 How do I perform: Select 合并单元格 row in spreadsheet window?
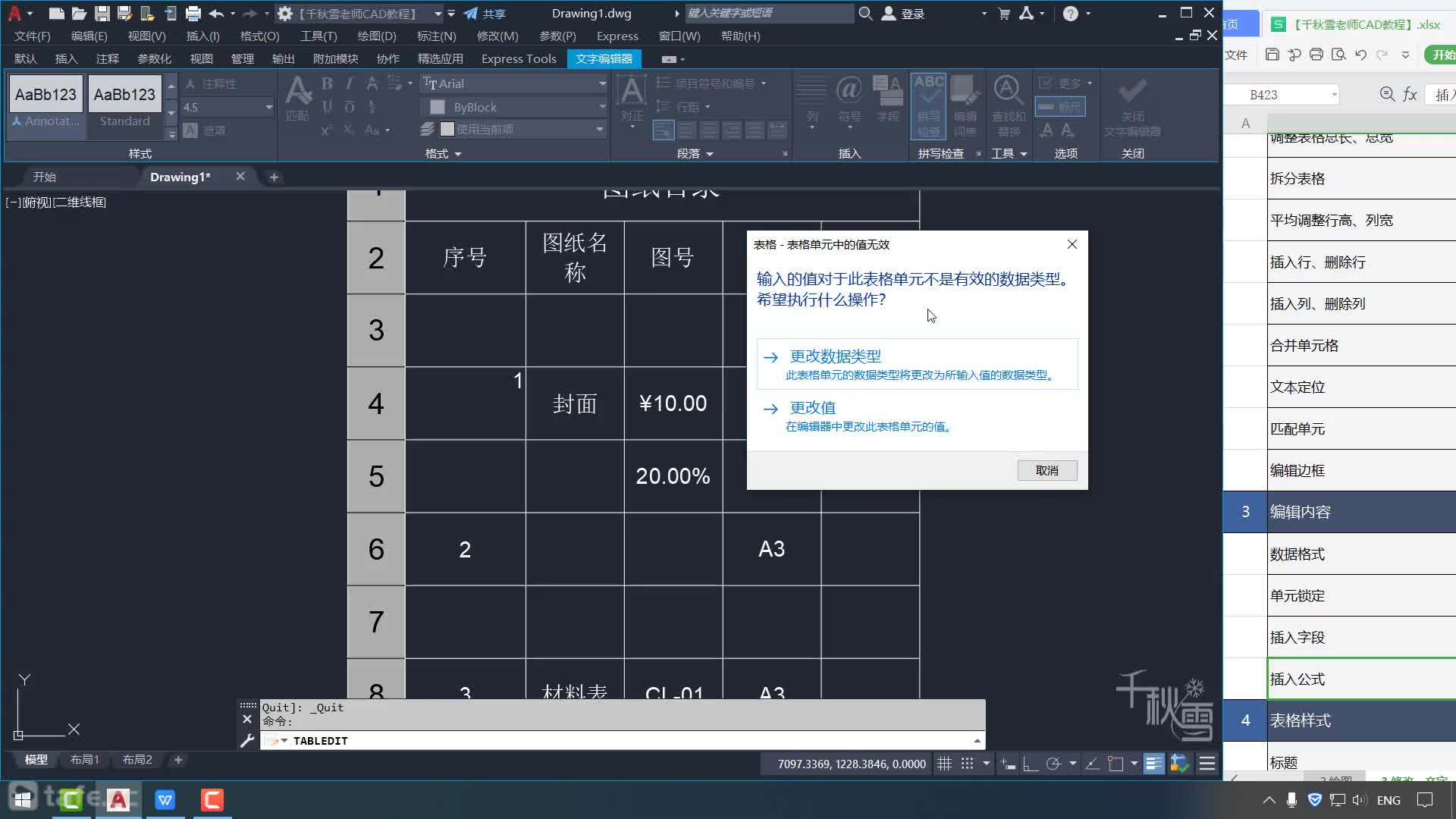pos(1360,346)
